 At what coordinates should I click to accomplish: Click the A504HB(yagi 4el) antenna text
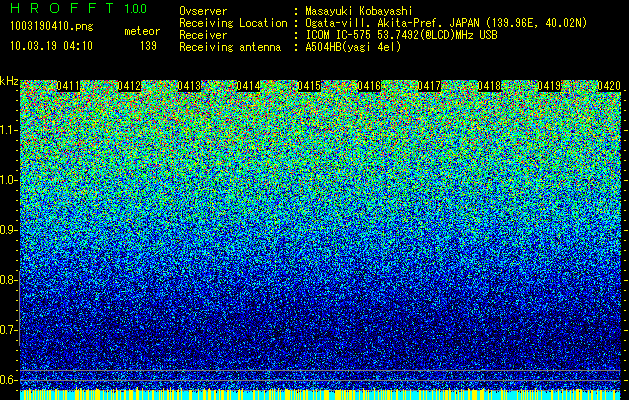(x=353, y=47)
